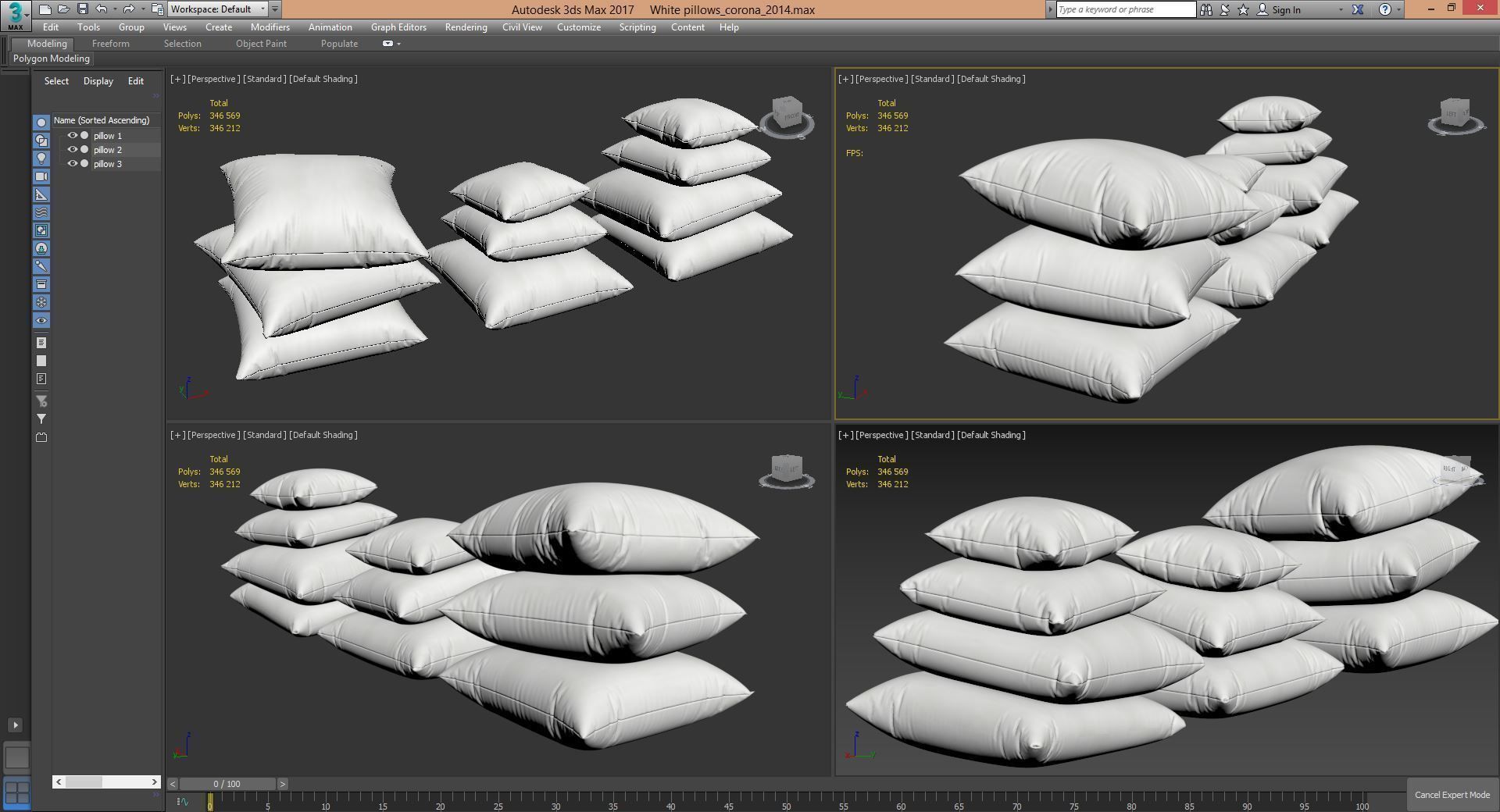Open the Autodesk Exchange X icon
Screen dimensions: 1500x812
coord(1358,9)
